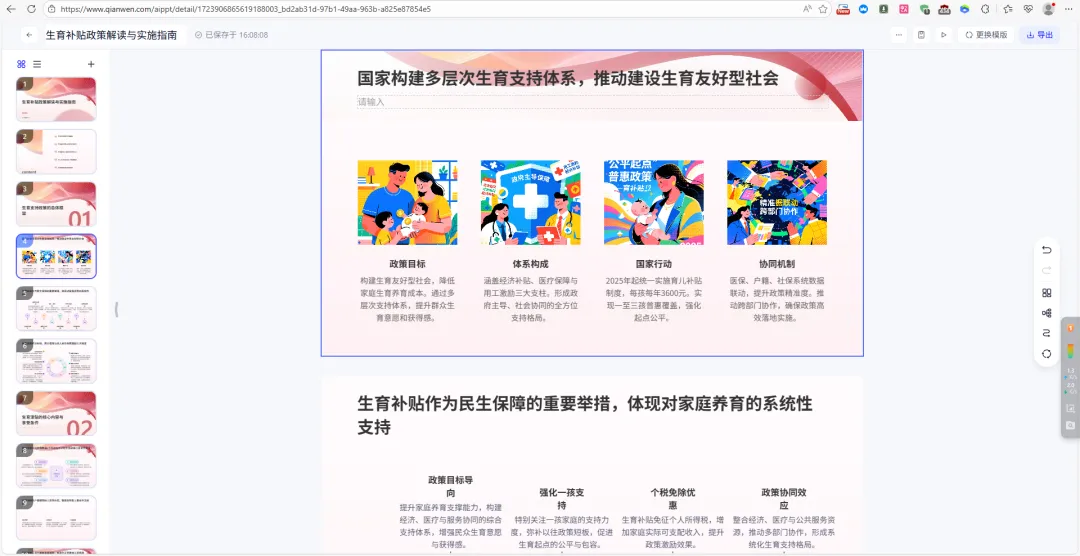1080x556 pixels.
Task: Click the save icon in editor header
Action: [921, 35]
